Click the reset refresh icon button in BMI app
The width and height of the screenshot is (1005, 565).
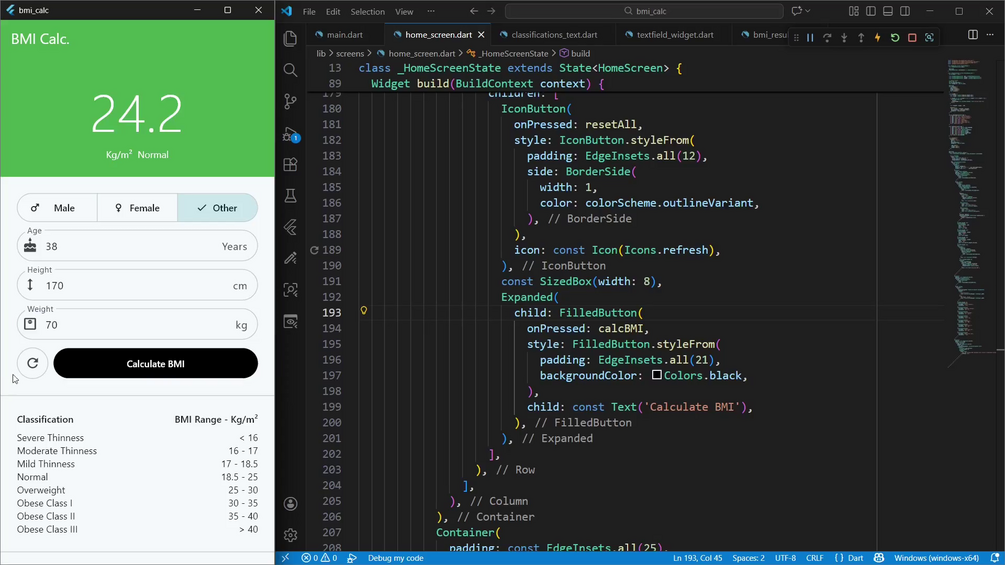pyautogui.click(x=33, y=363)
